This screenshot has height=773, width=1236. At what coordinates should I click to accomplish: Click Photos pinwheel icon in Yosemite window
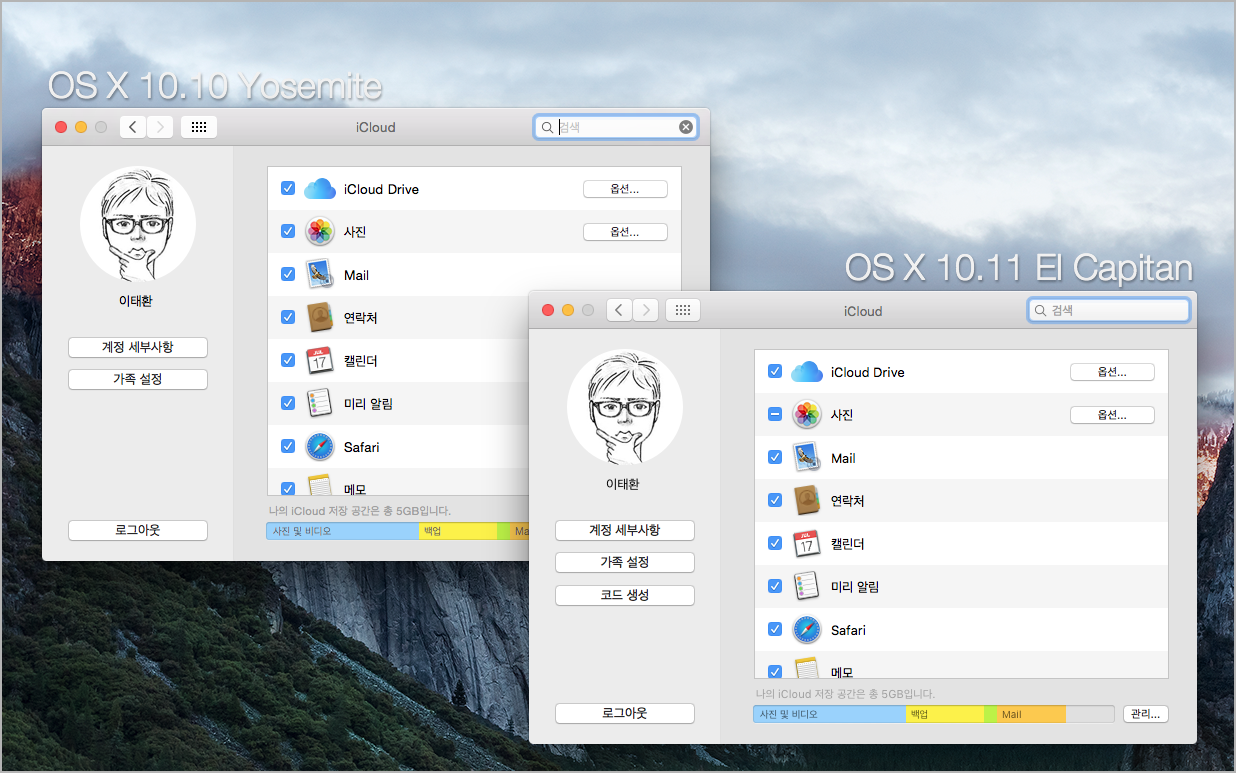coord(319,232)
